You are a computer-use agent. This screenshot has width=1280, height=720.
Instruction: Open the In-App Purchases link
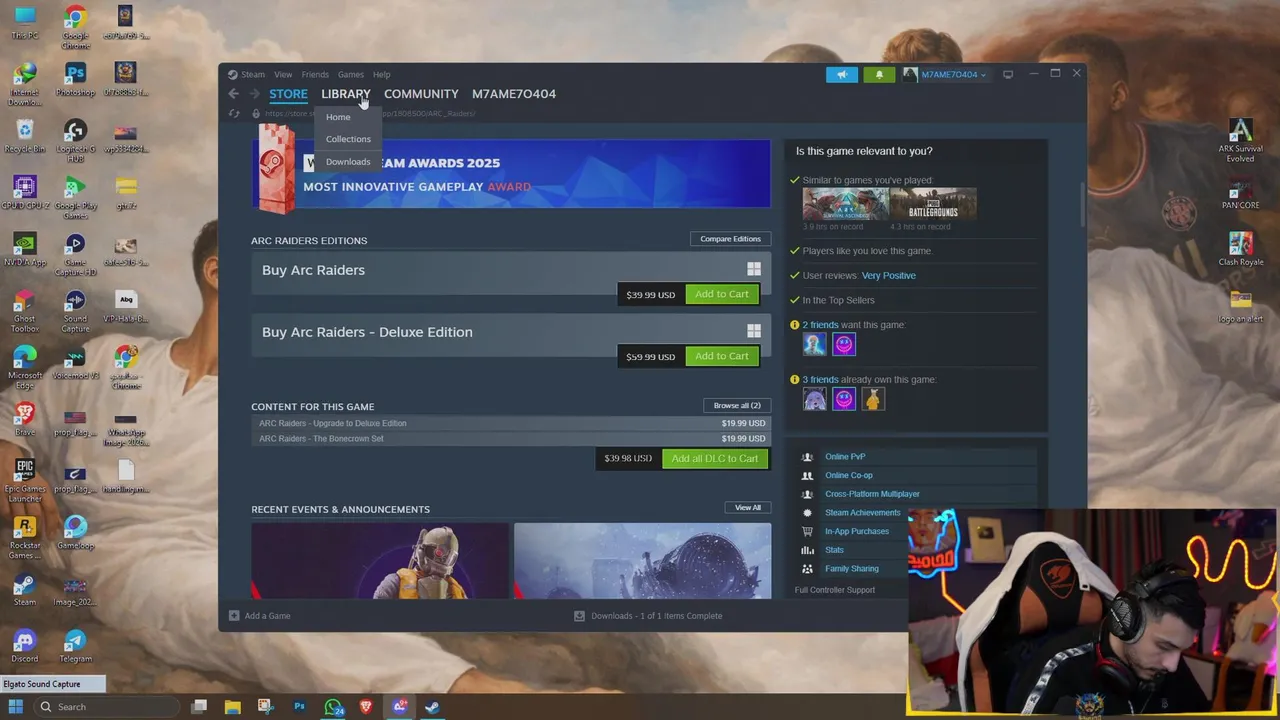[x=857, y=531]
